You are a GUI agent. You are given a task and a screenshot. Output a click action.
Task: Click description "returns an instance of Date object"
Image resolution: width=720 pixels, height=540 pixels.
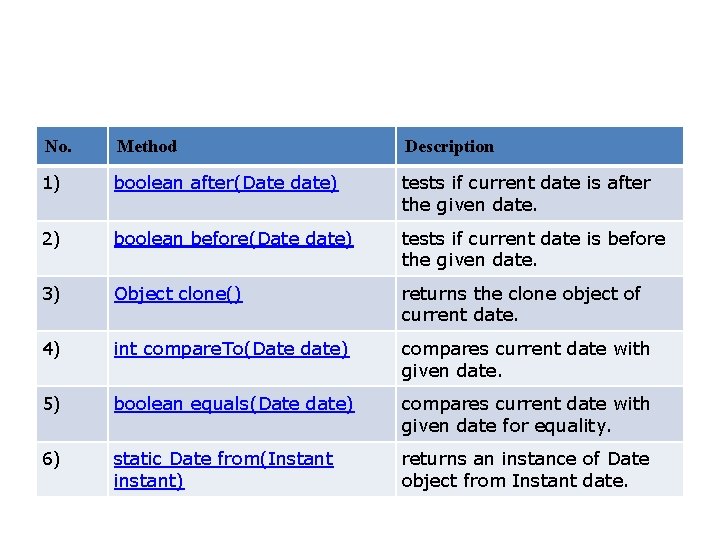(525, 469)
